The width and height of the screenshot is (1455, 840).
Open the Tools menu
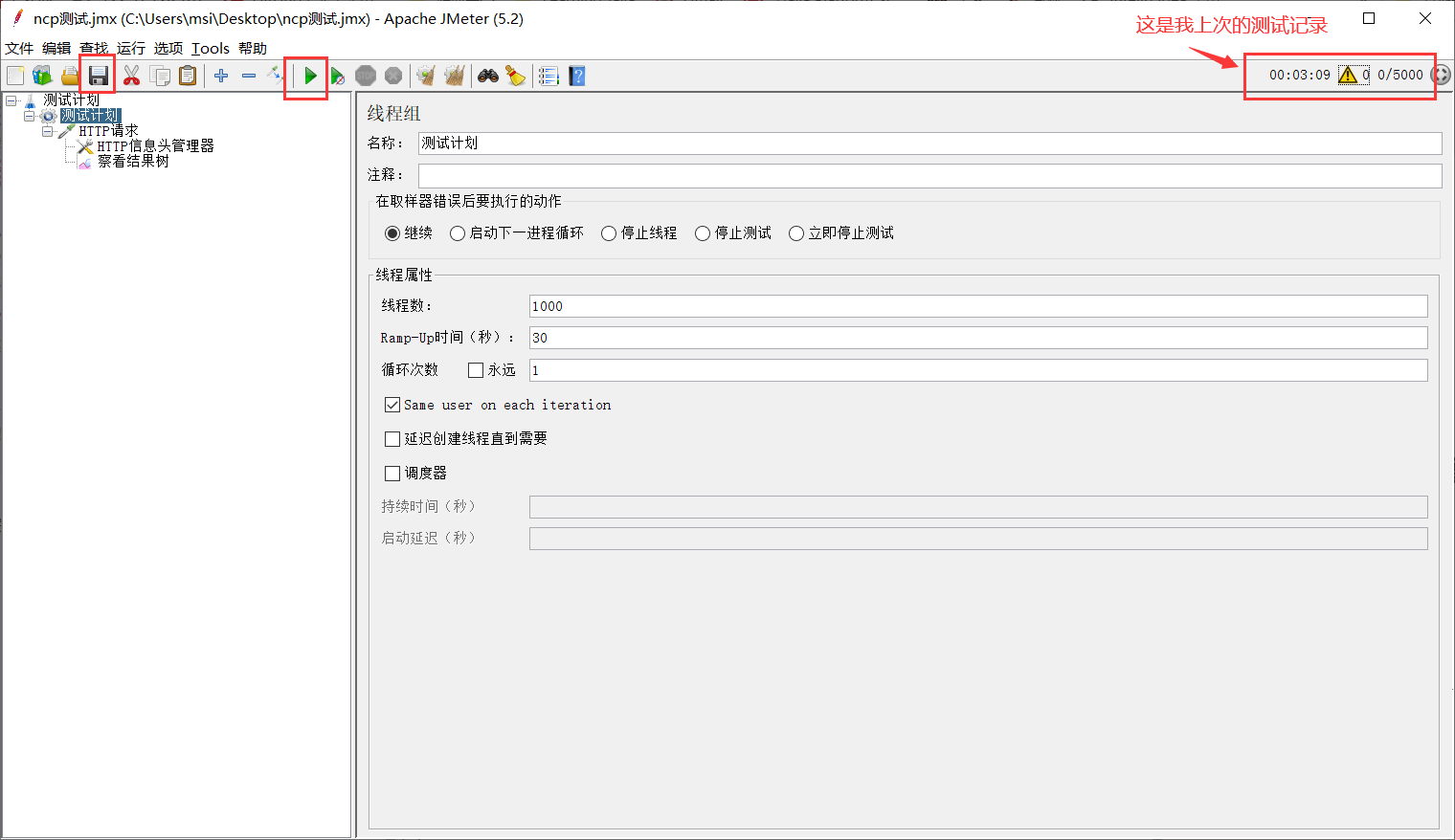(211, 49)
